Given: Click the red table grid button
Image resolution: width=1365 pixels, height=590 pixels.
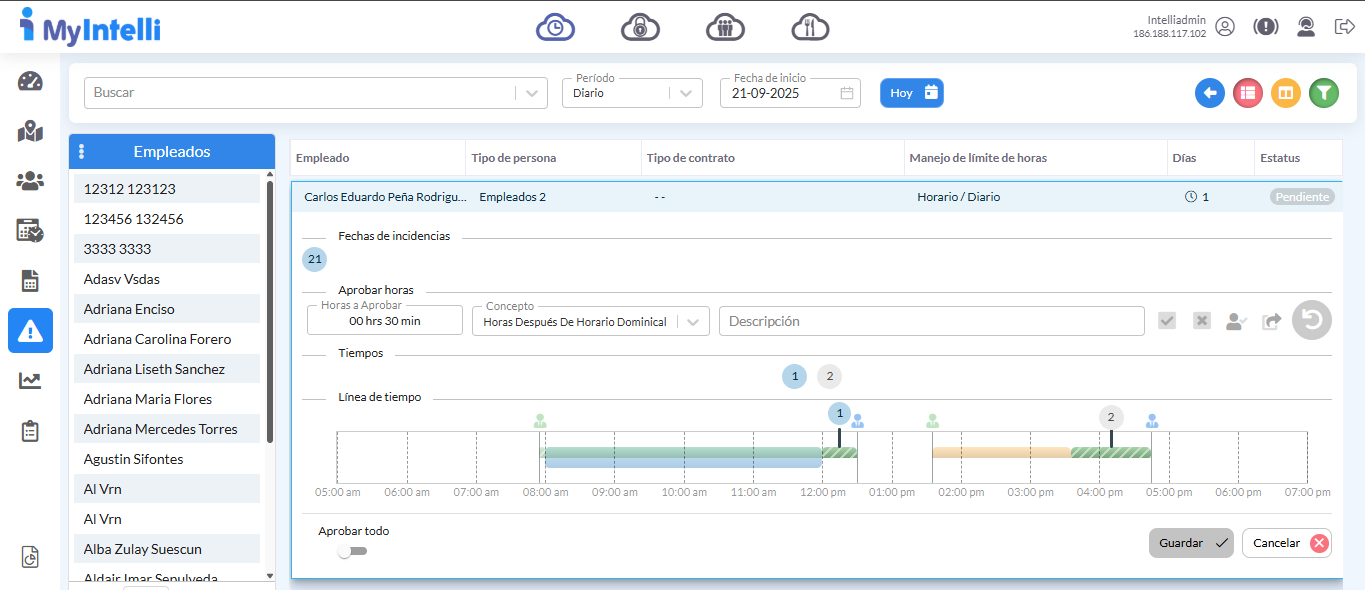Looking at the screenshot, I should [1247, 93].
